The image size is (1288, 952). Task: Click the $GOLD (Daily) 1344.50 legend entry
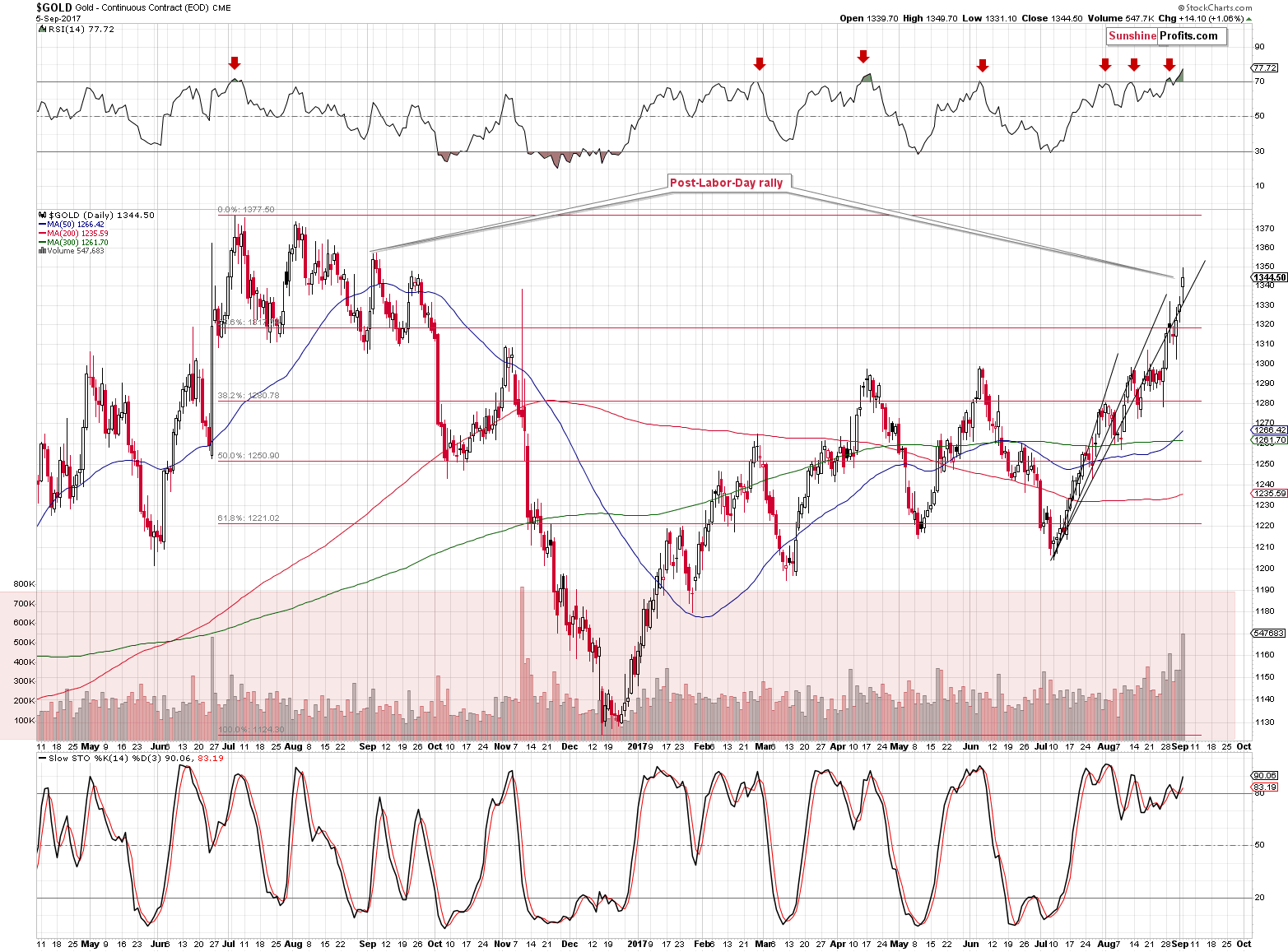[x=101, y=215]
